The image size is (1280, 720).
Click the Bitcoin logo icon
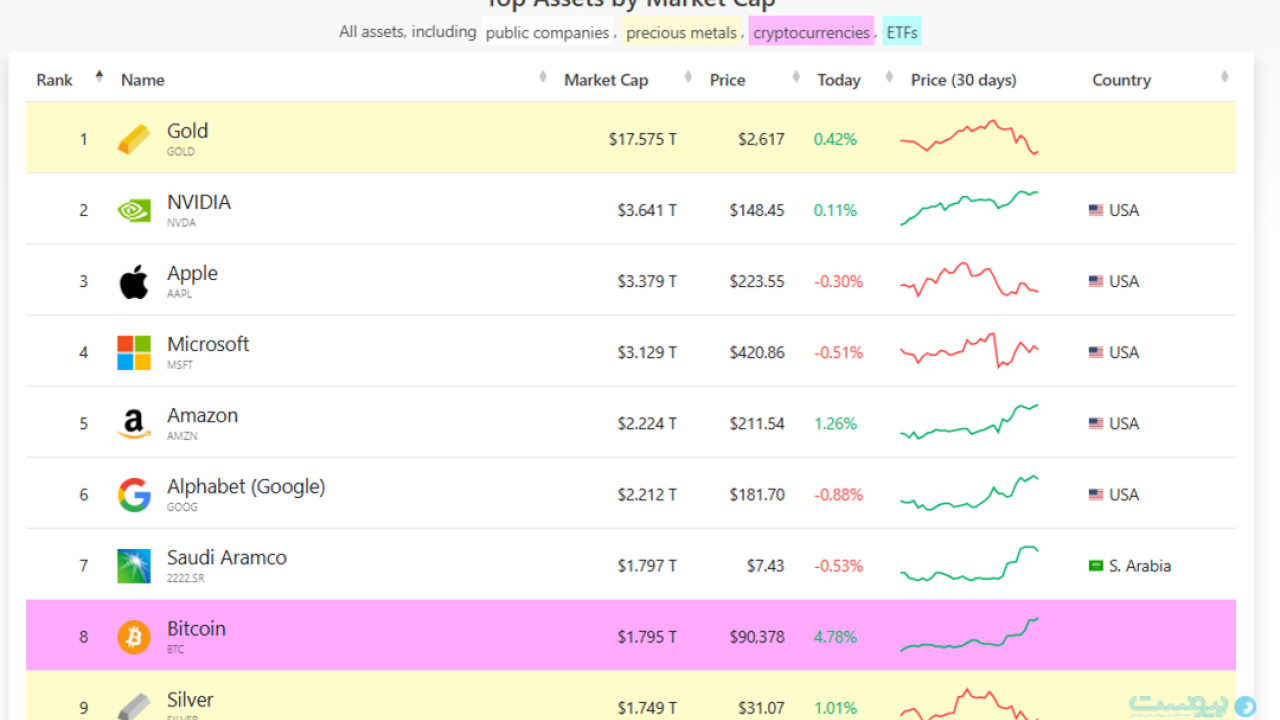coord(134,637)
